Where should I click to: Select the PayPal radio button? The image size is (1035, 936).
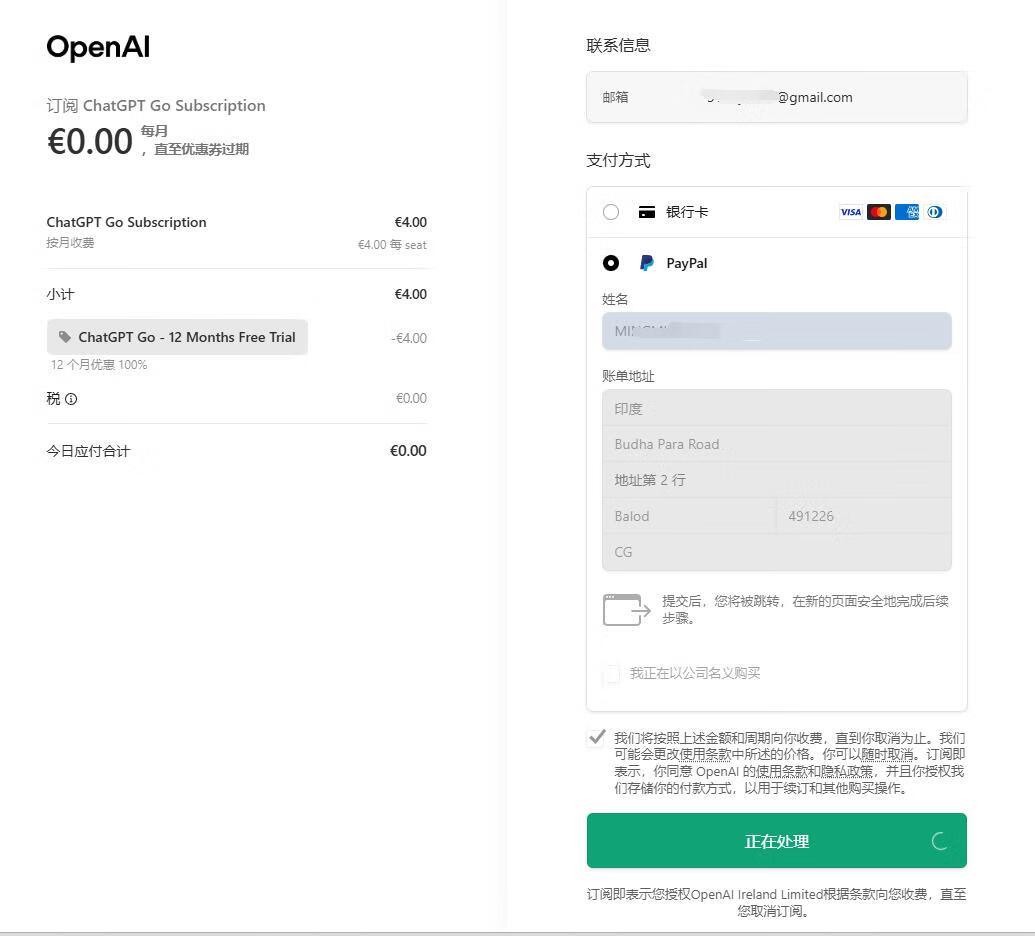point(611,263)
